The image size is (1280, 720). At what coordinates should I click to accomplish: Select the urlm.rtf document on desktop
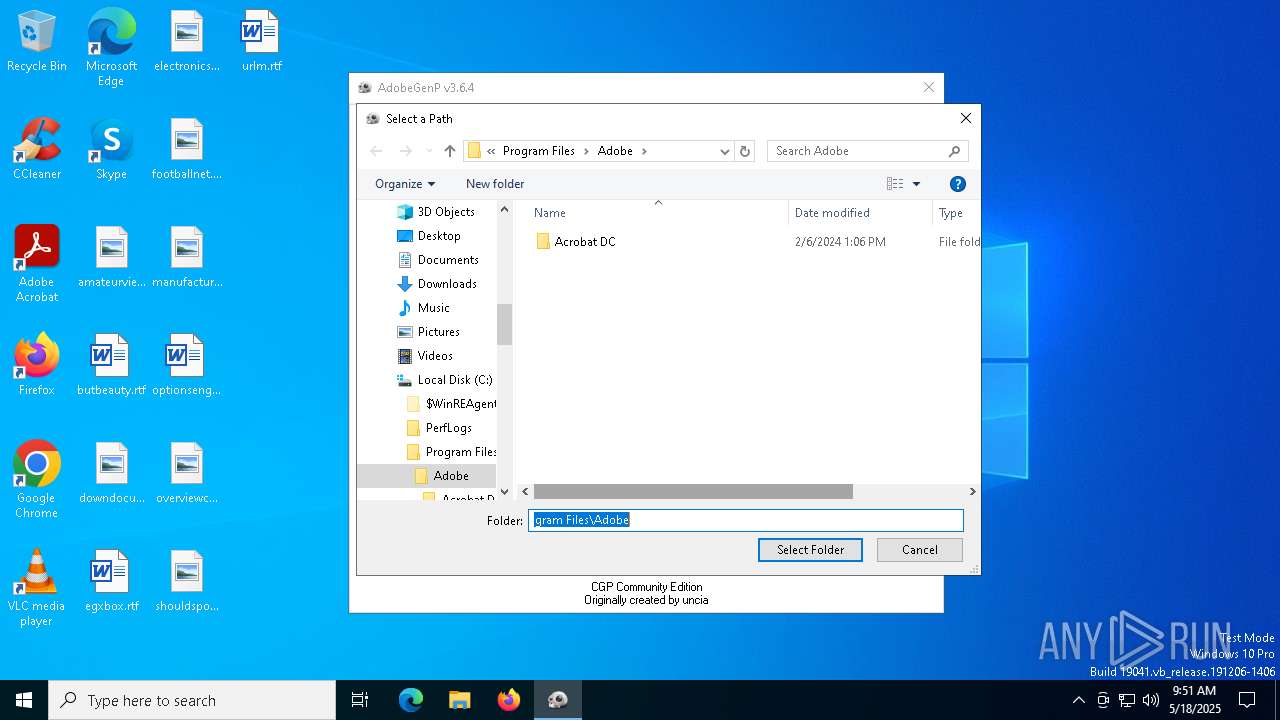(x=262, y=42)
